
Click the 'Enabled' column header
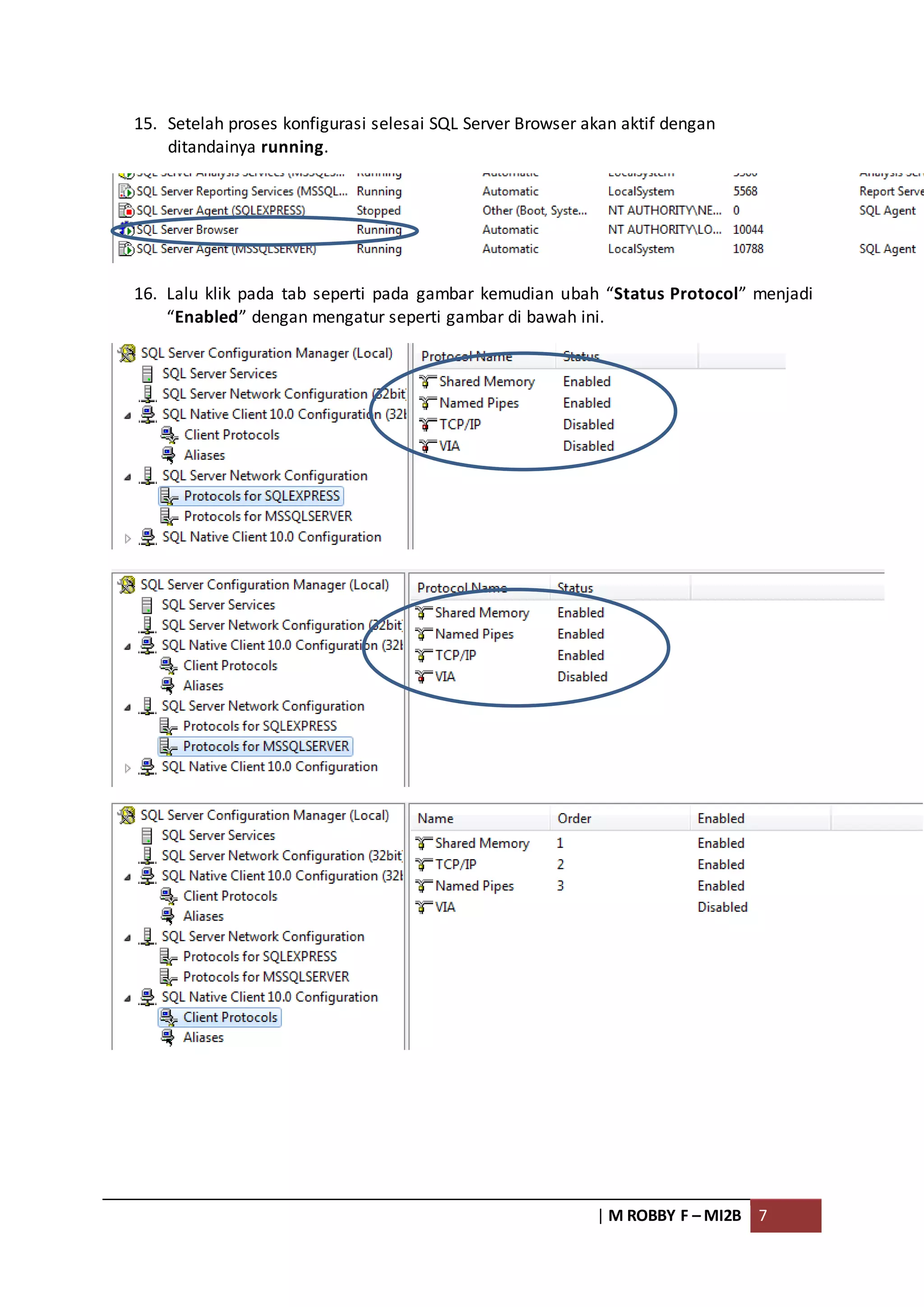pos(721,819)
